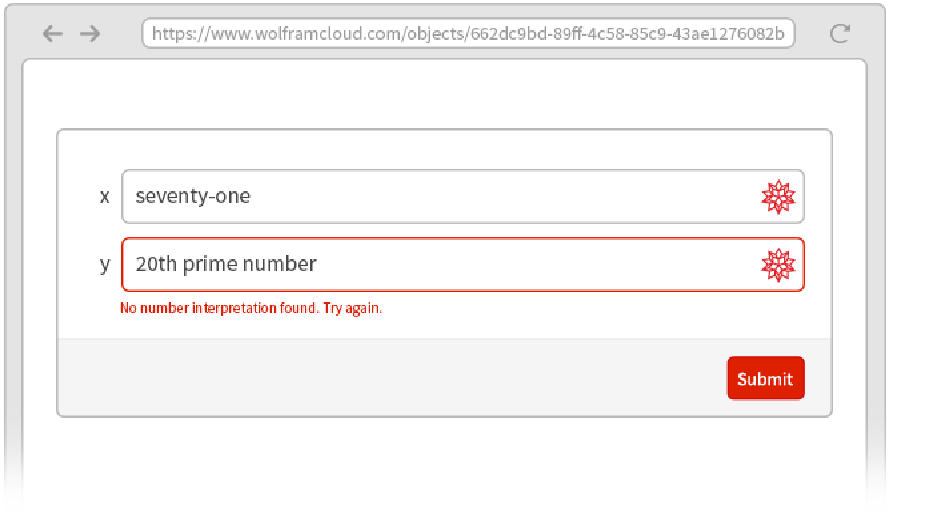The image size is (950, 514).
Task: Click the browser forward arrow
Action: (x=90, y=33)
